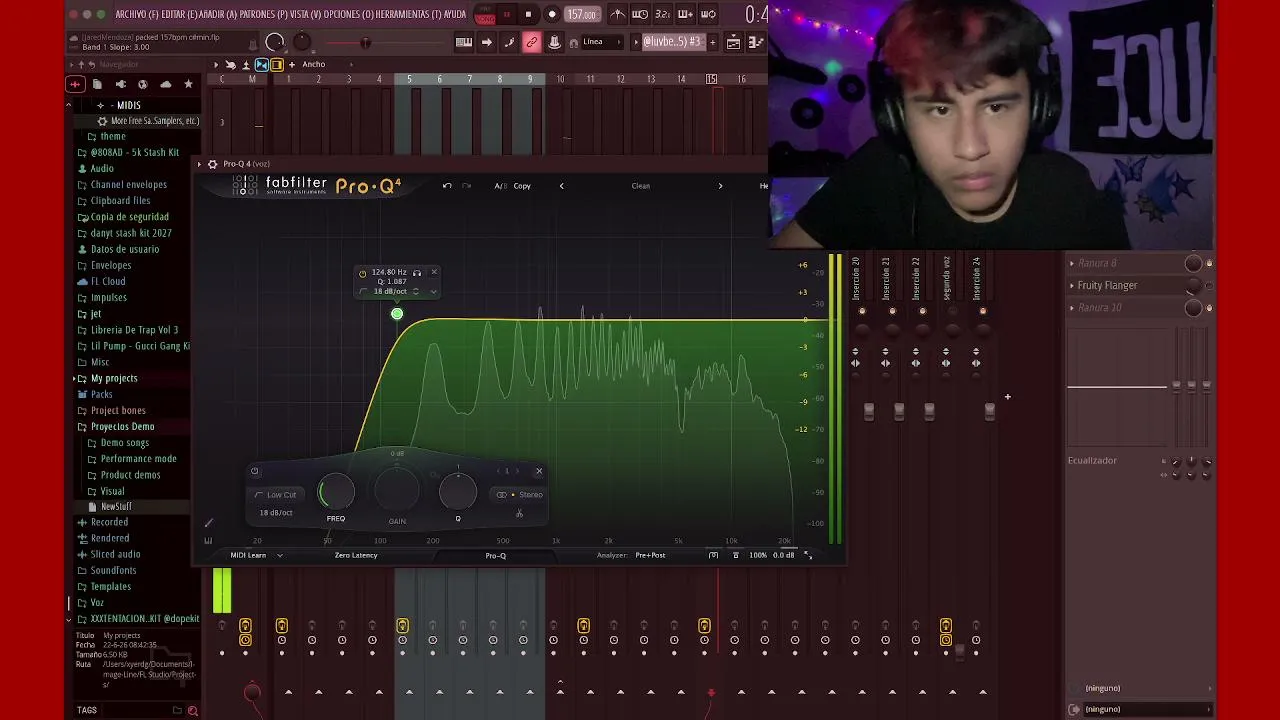Viewport: 1280px width, 720px height.
Task: Open Zero Latency processing mode menu
Action: click(356, 556)
